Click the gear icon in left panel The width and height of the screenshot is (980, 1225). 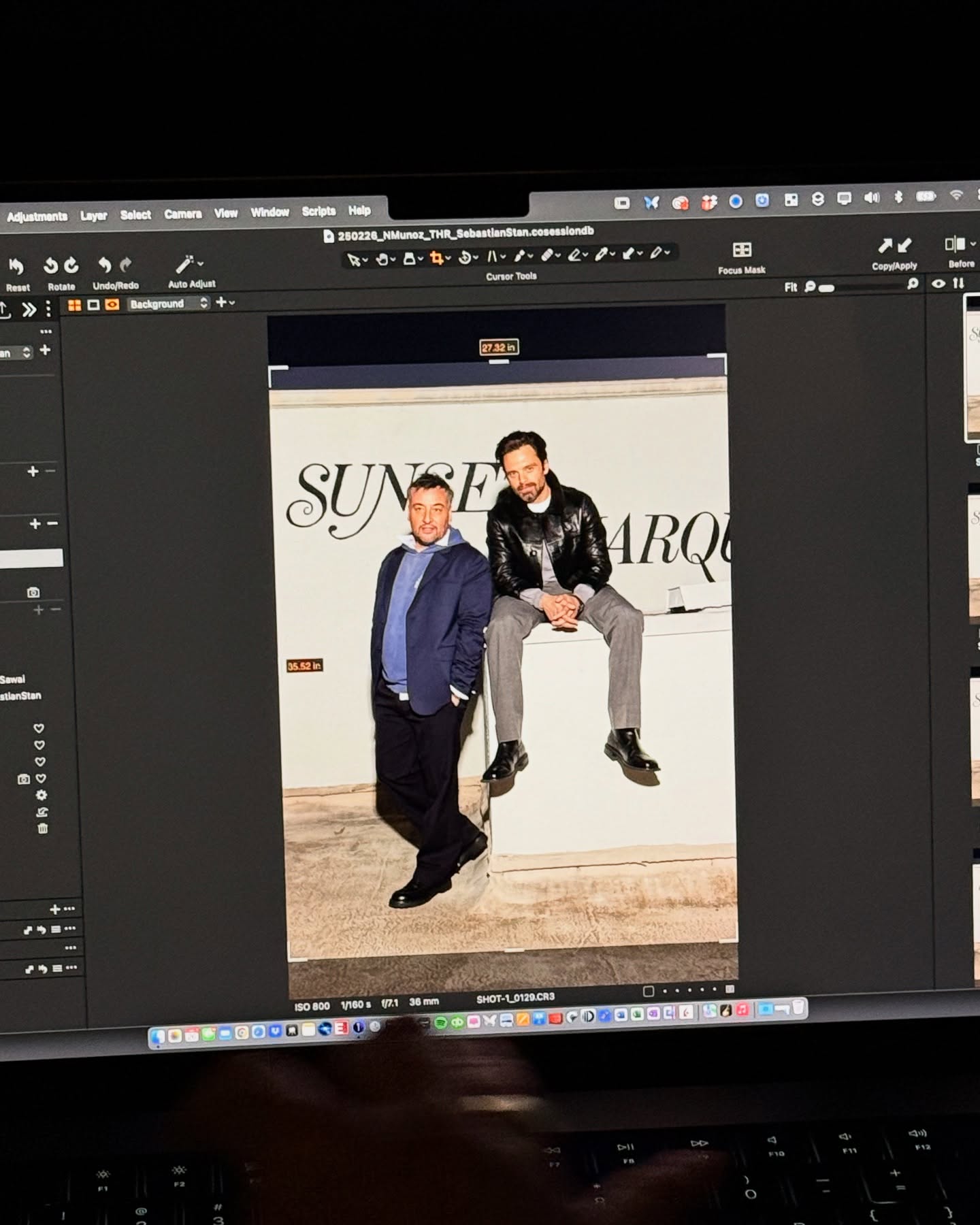tap(42, 795)
